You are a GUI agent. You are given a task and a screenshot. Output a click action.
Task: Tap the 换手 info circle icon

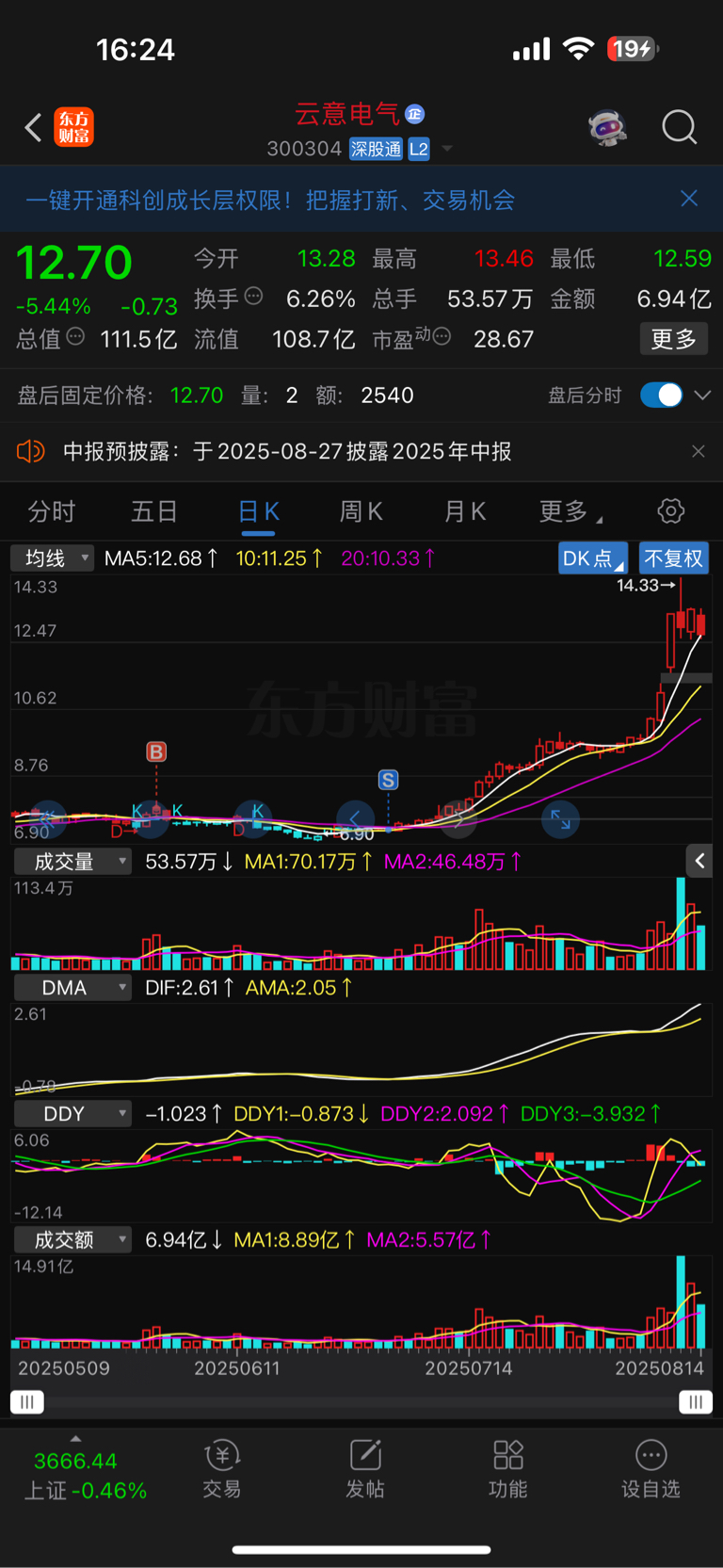point(253,297)
